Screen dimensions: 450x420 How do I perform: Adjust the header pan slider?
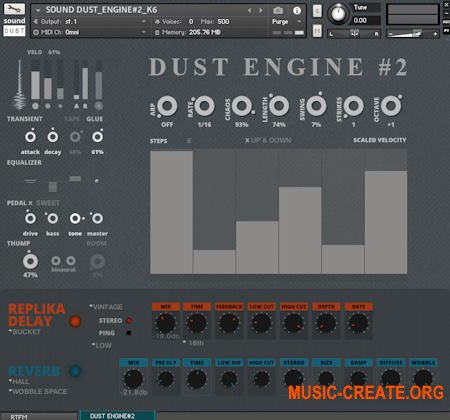(x=354, y=34)
